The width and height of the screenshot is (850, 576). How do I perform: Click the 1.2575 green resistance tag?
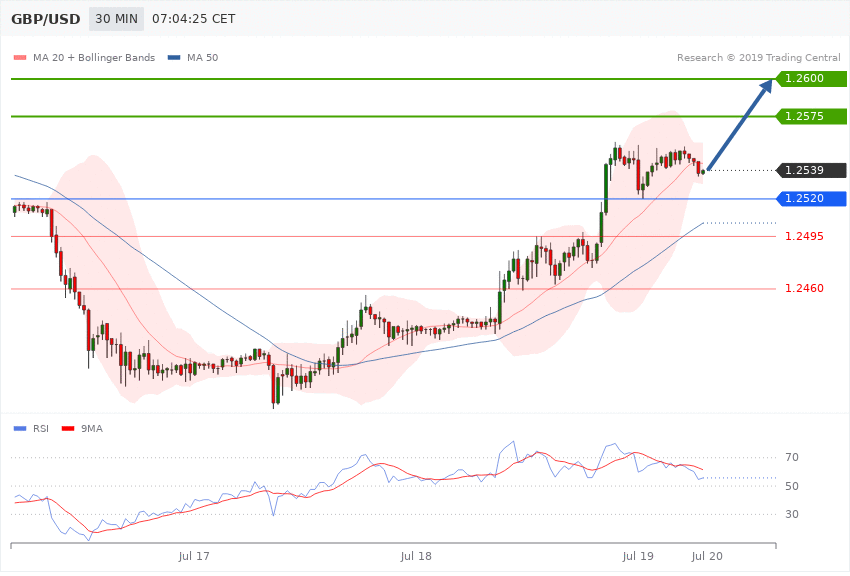812,116
